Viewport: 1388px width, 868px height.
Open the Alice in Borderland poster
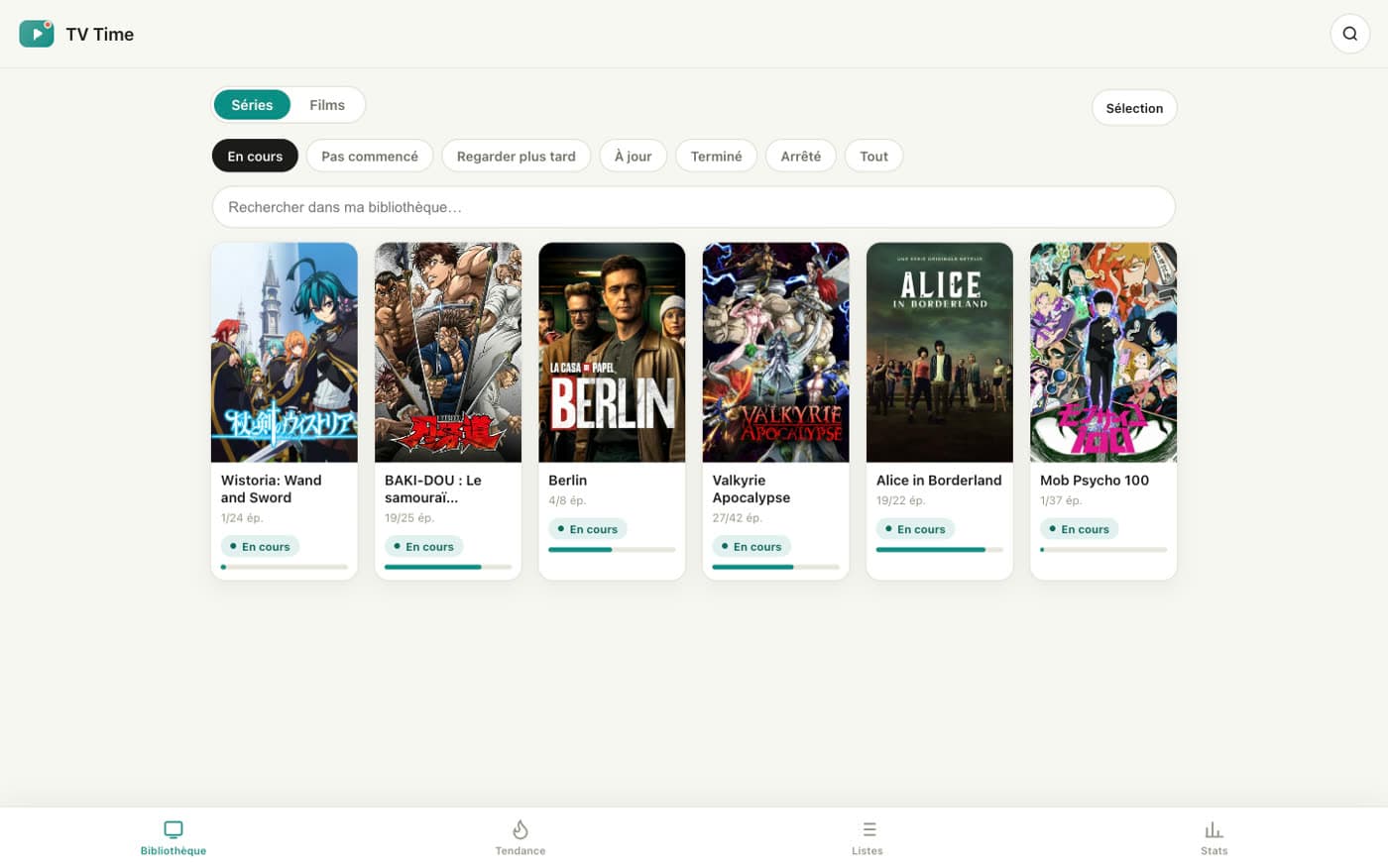(940, 353)
